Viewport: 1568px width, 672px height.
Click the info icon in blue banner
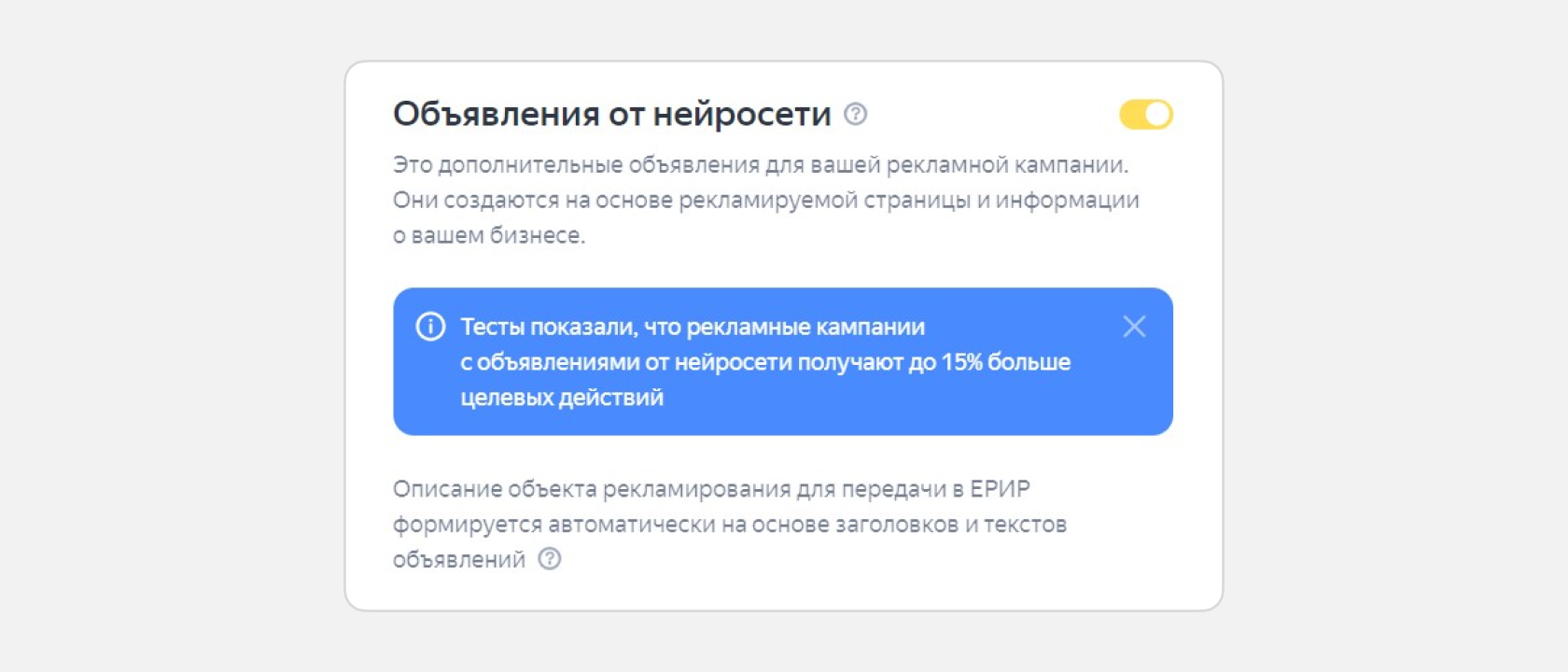tap(430, 327)
